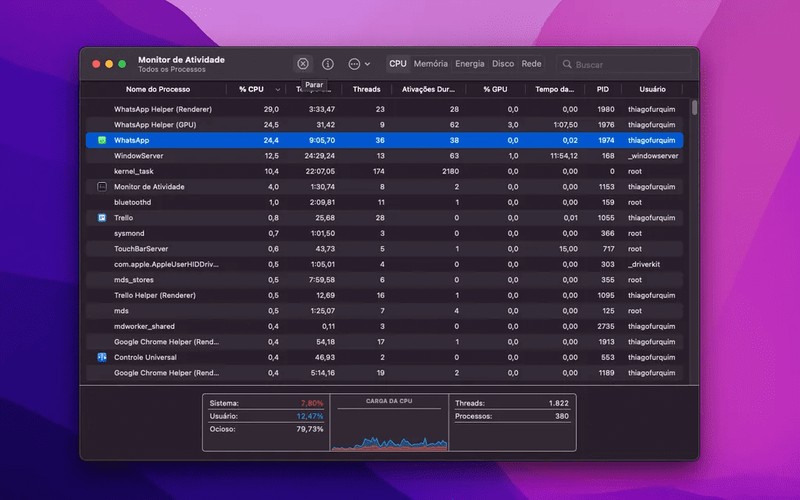Expand the chevron next to the ellipsis button

367,64
